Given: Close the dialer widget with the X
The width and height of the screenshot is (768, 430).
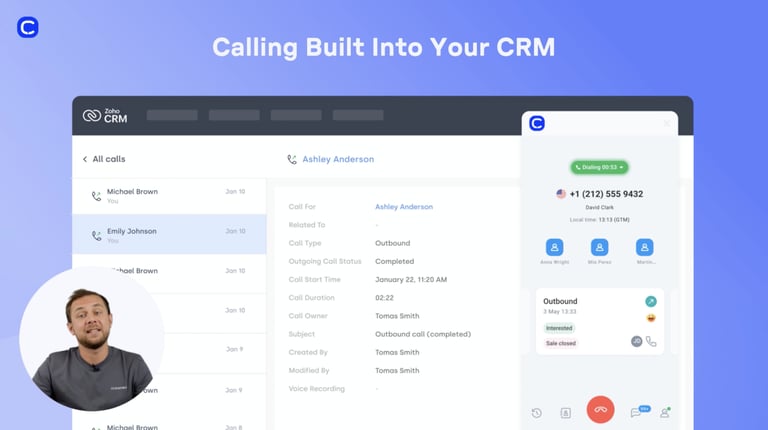Looking at the screenshot, I should pyautogui.click(x=666, y=123).
